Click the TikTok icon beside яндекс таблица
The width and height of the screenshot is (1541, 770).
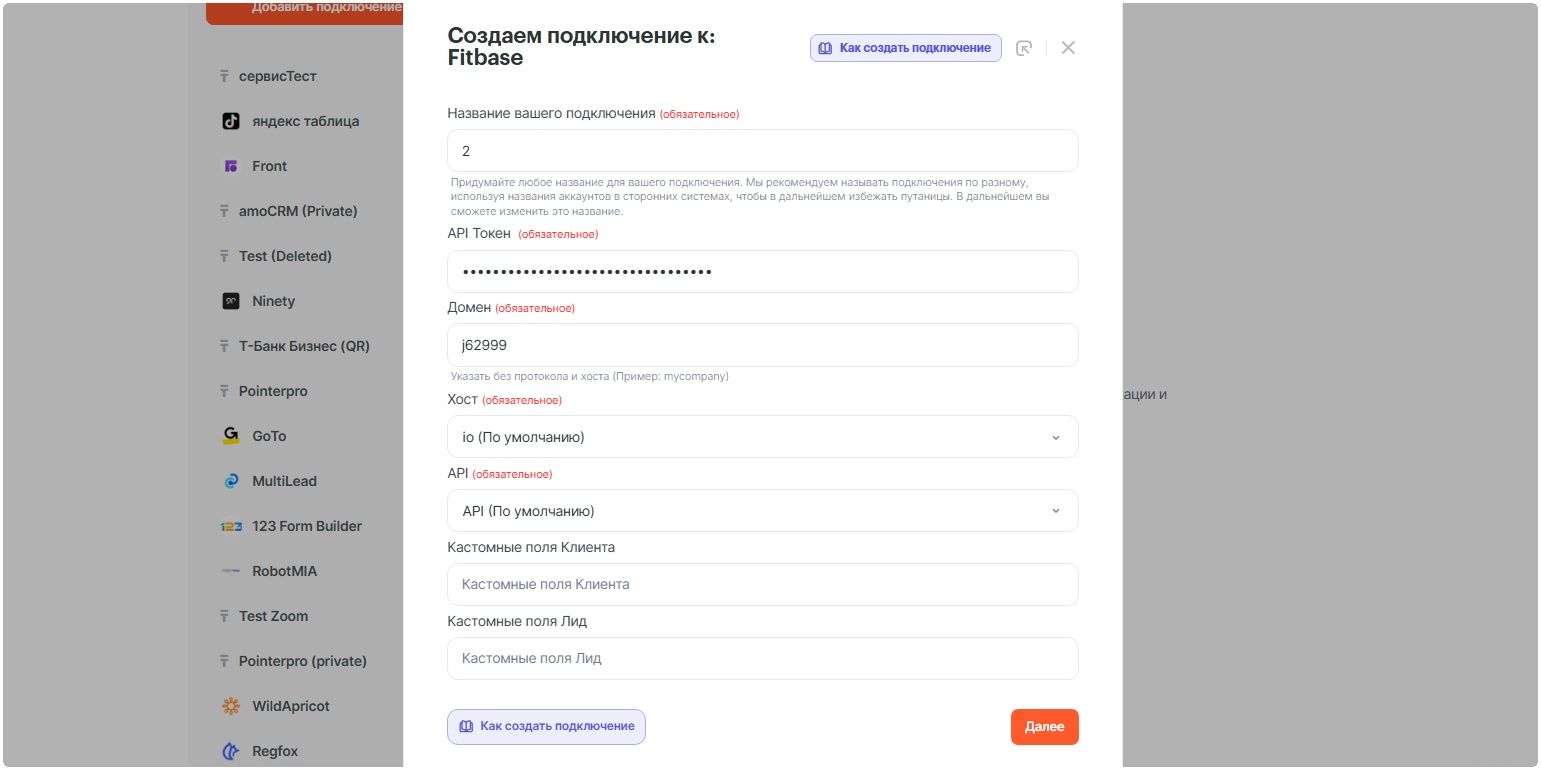click(231, 121)
